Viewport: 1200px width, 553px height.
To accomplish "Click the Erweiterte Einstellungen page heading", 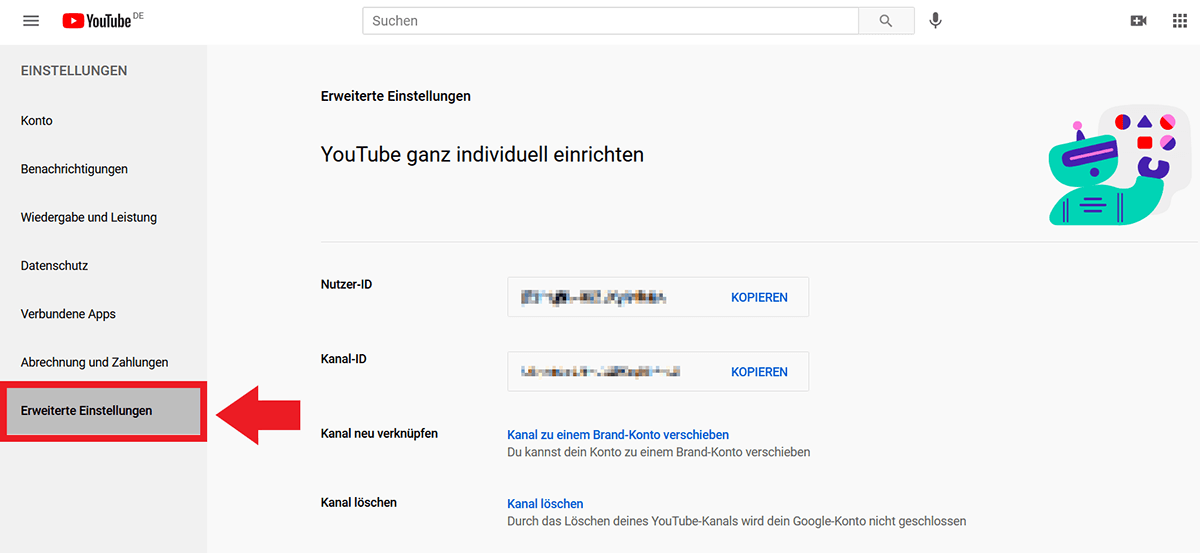I will pyautogui.click(x=396, y=97).
